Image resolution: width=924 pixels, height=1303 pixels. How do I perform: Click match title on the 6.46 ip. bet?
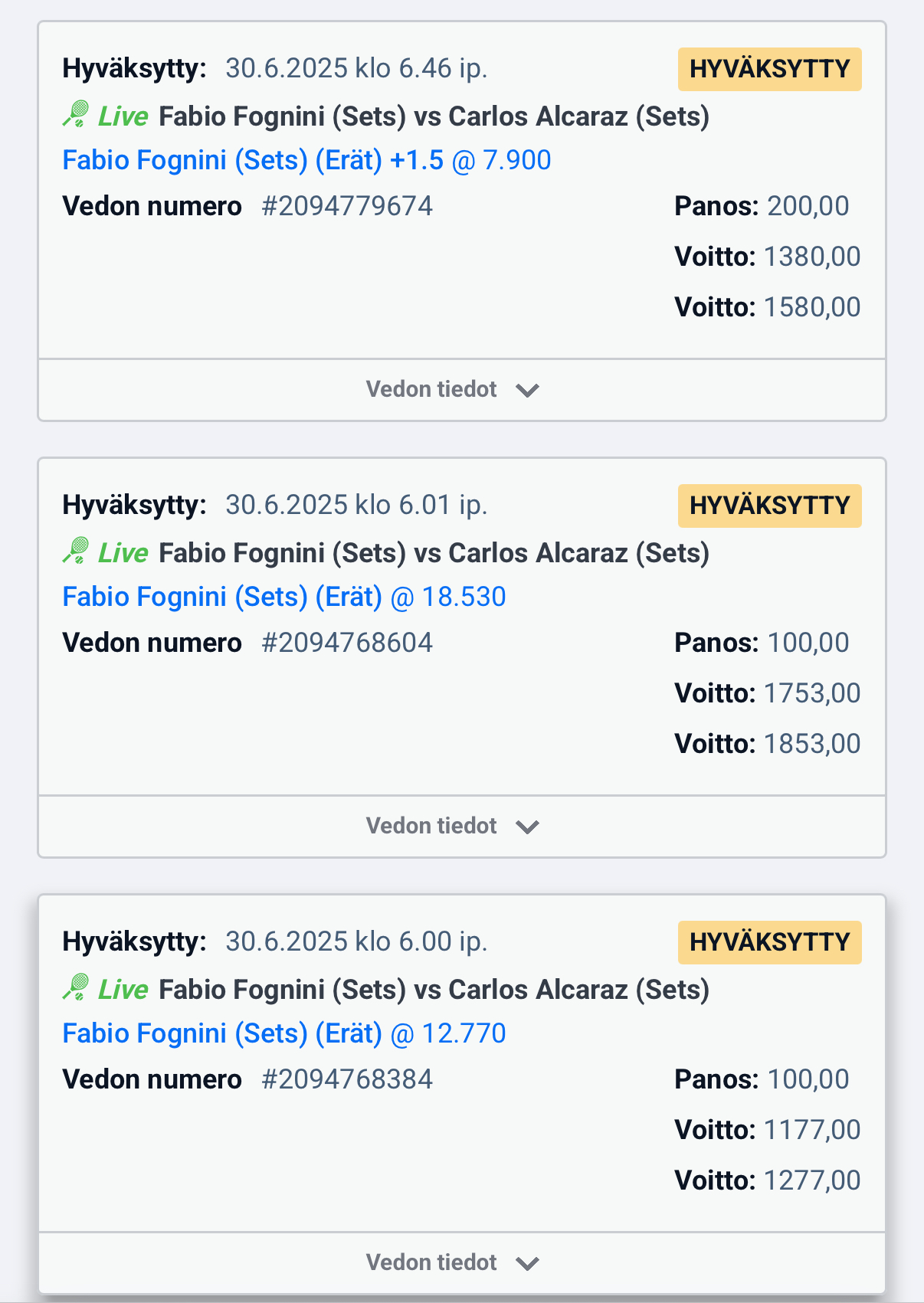pyautogui.click(x=434, y=116)
